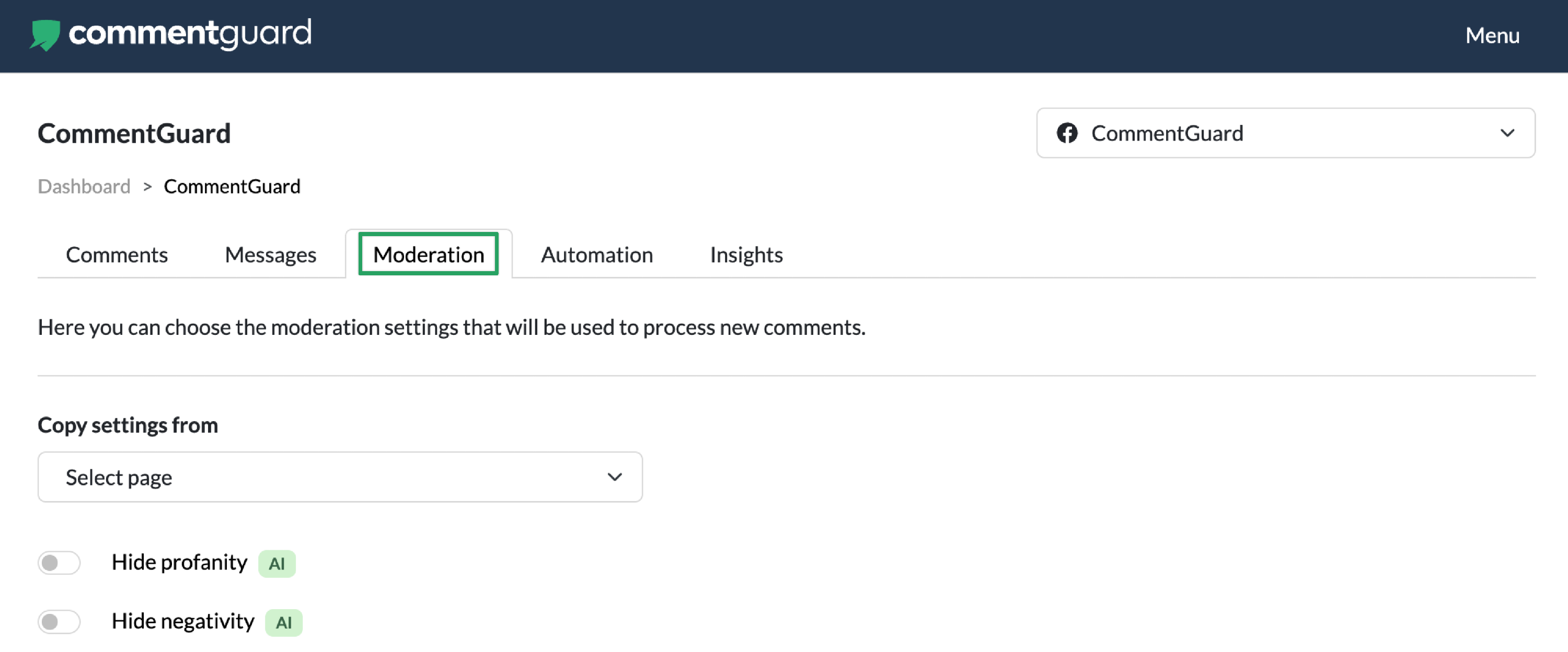Click the commentguard wordmark in header
Image resolution: width=1568 pixels, height=652 pixels.
point(190,34)
